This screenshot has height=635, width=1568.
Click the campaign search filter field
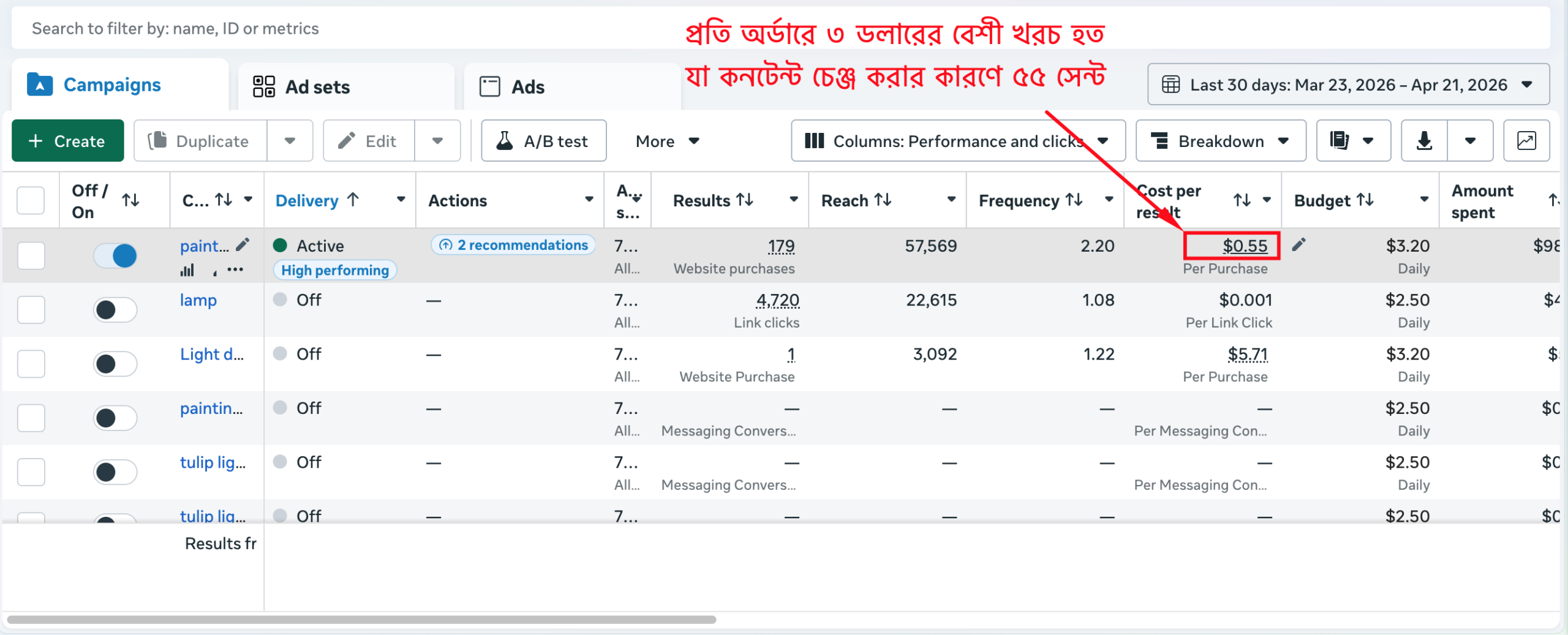click(x=343, y=29)
